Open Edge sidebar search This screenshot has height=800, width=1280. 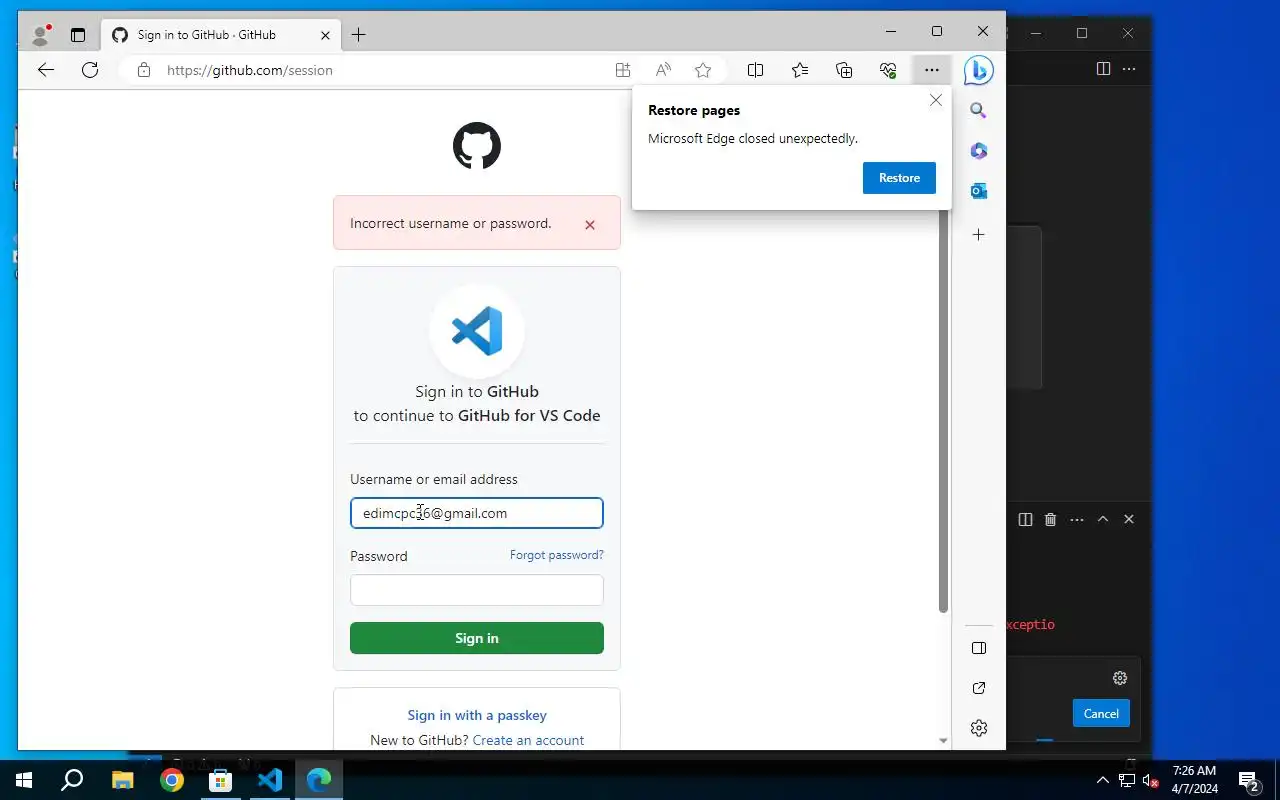pos(979,111)
